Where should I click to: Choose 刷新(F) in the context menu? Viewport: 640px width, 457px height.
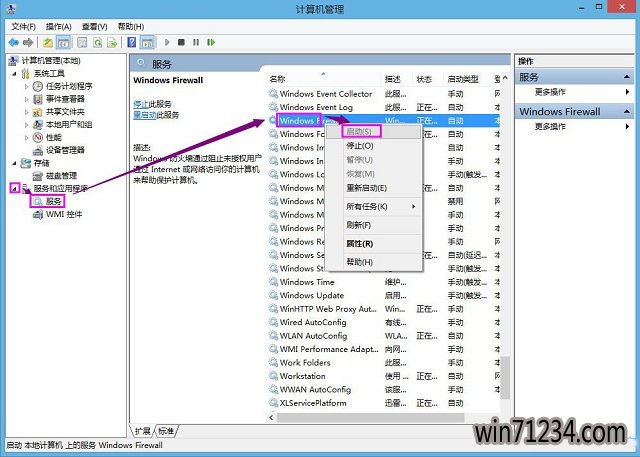(x=374, y=225)
